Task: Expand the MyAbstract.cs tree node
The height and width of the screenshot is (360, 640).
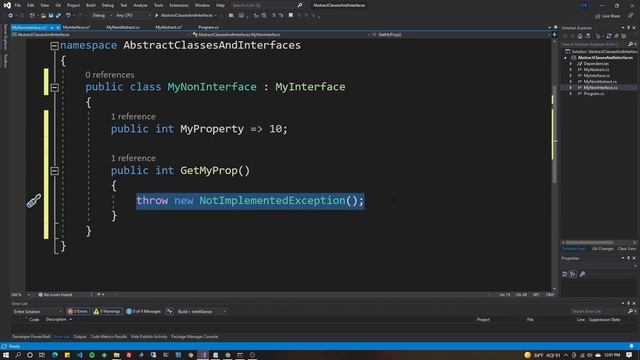Action: (x=571, y=70)
